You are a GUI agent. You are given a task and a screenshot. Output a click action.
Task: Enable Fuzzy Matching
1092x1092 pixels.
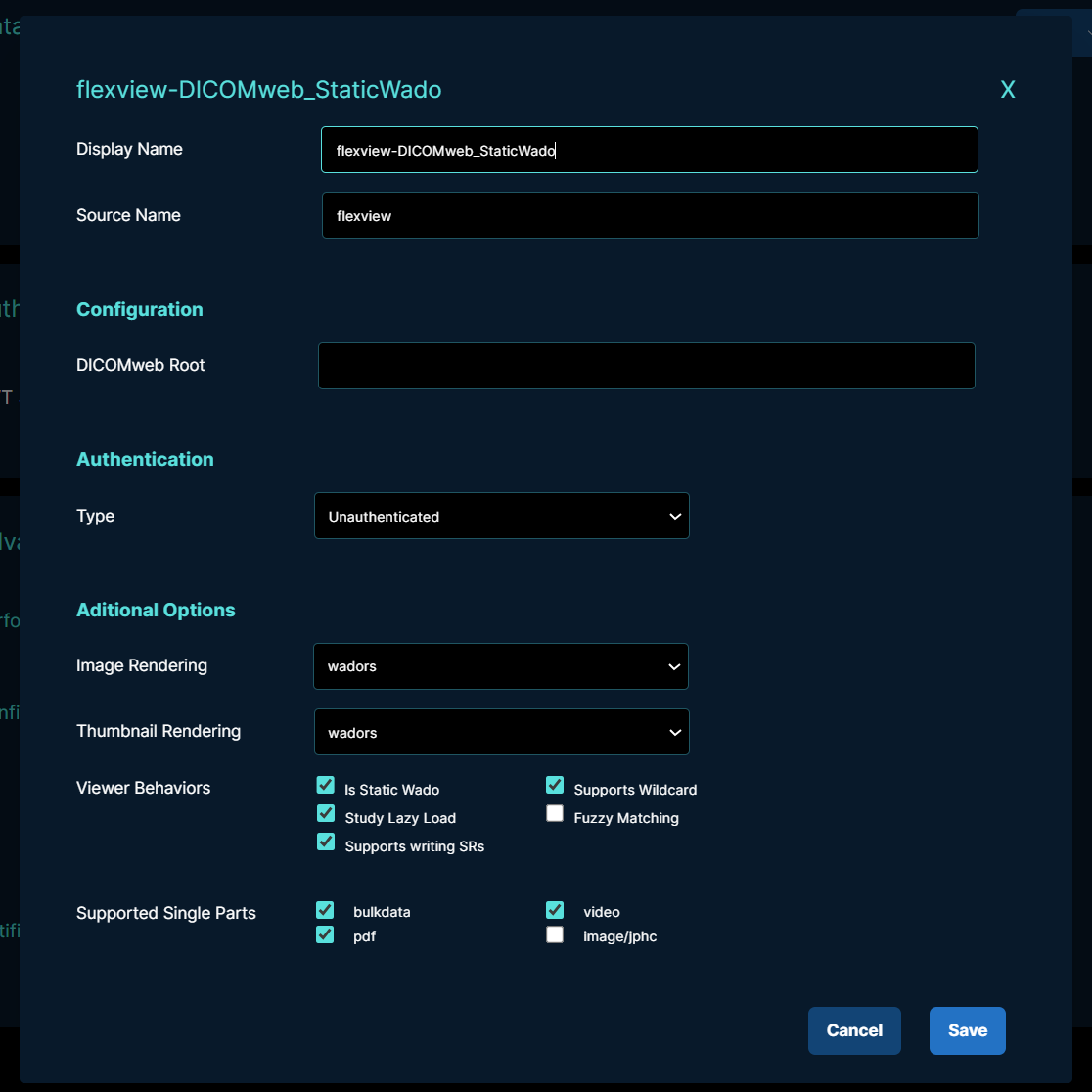(x=555, y=813)
